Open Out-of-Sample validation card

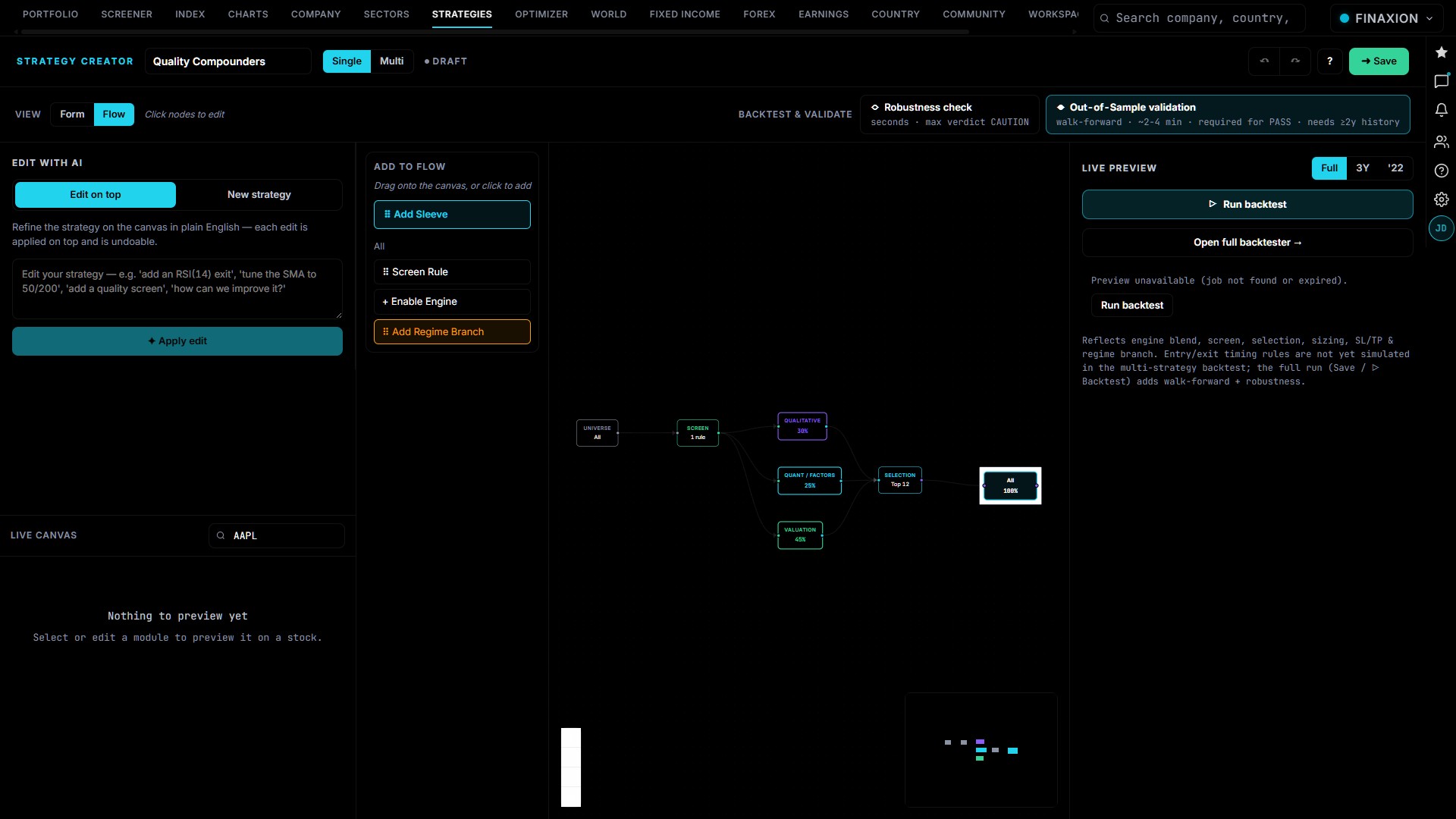tap(1228, 115)
